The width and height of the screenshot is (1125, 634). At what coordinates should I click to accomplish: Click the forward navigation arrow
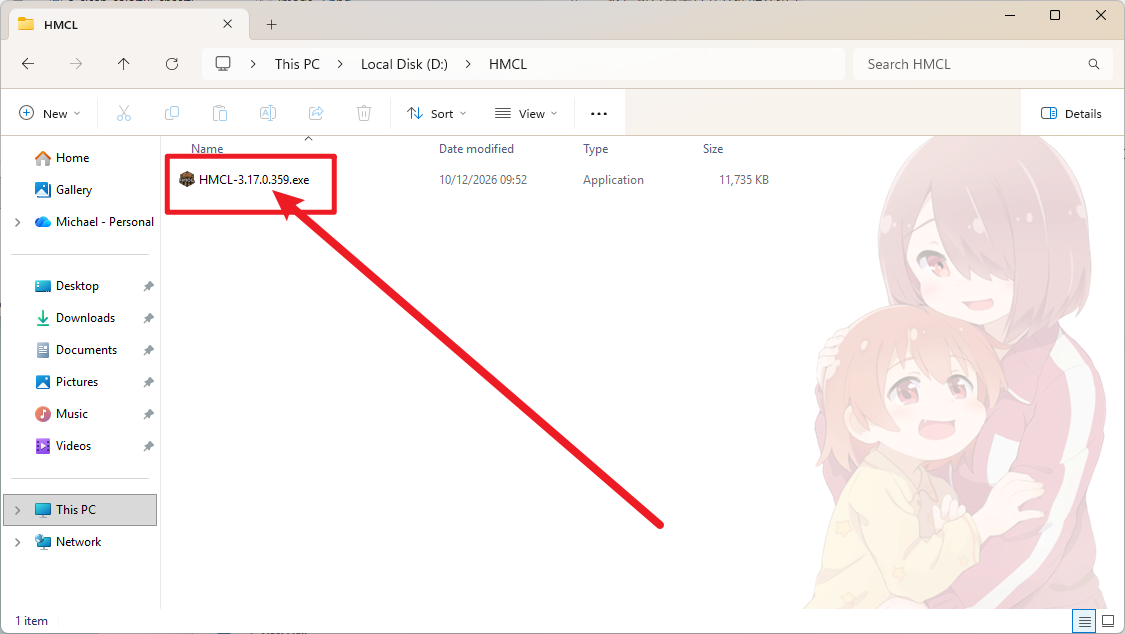[75, 64]
